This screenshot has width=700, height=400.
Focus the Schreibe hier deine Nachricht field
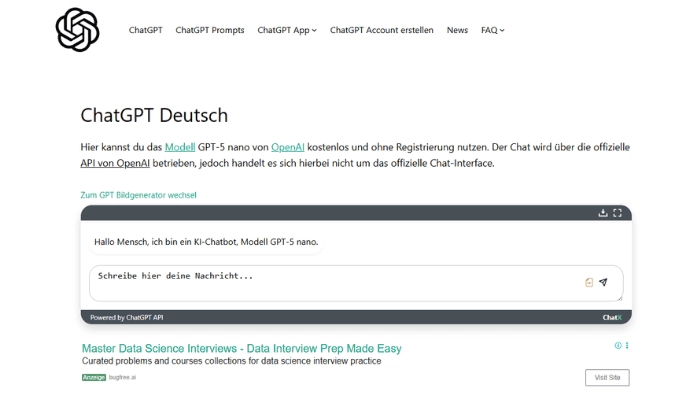356,283
